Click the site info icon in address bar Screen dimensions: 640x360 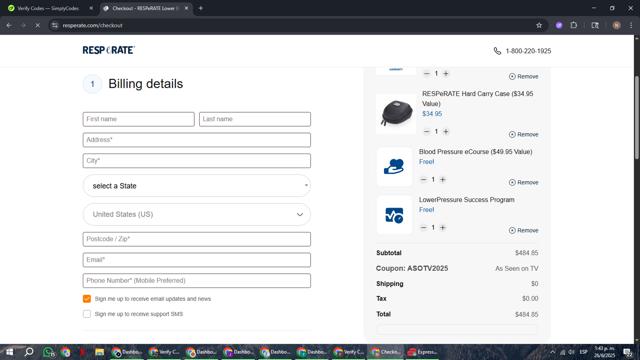pos(55,25)
